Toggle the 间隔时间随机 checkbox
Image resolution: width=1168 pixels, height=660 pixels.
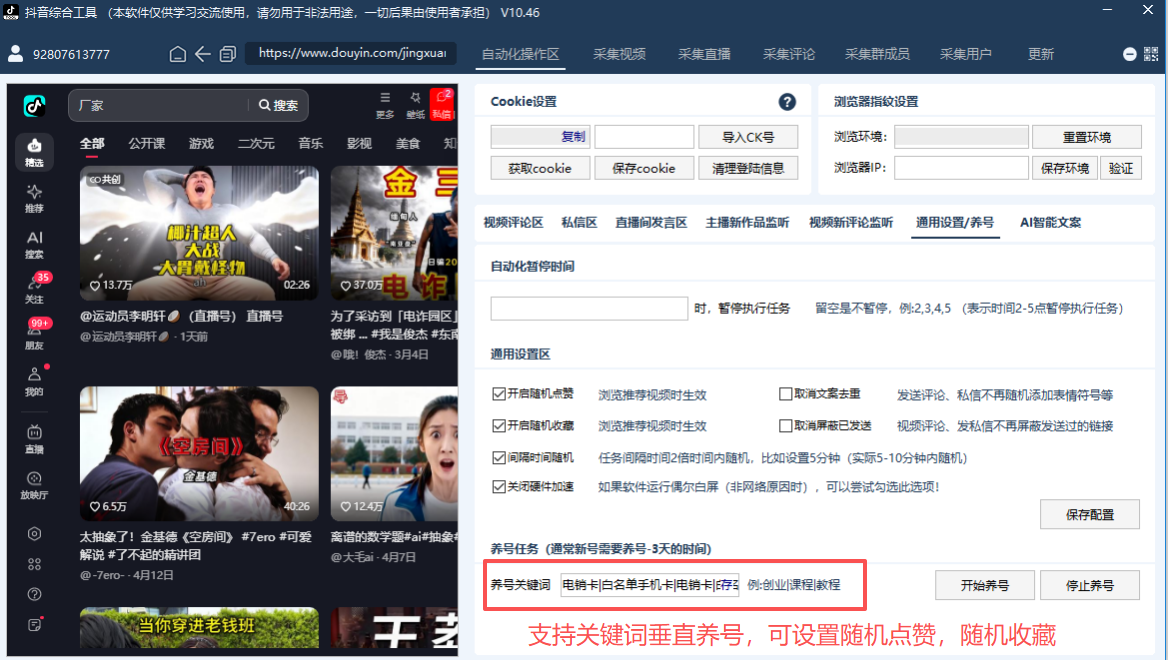click(x=499, y=457)
